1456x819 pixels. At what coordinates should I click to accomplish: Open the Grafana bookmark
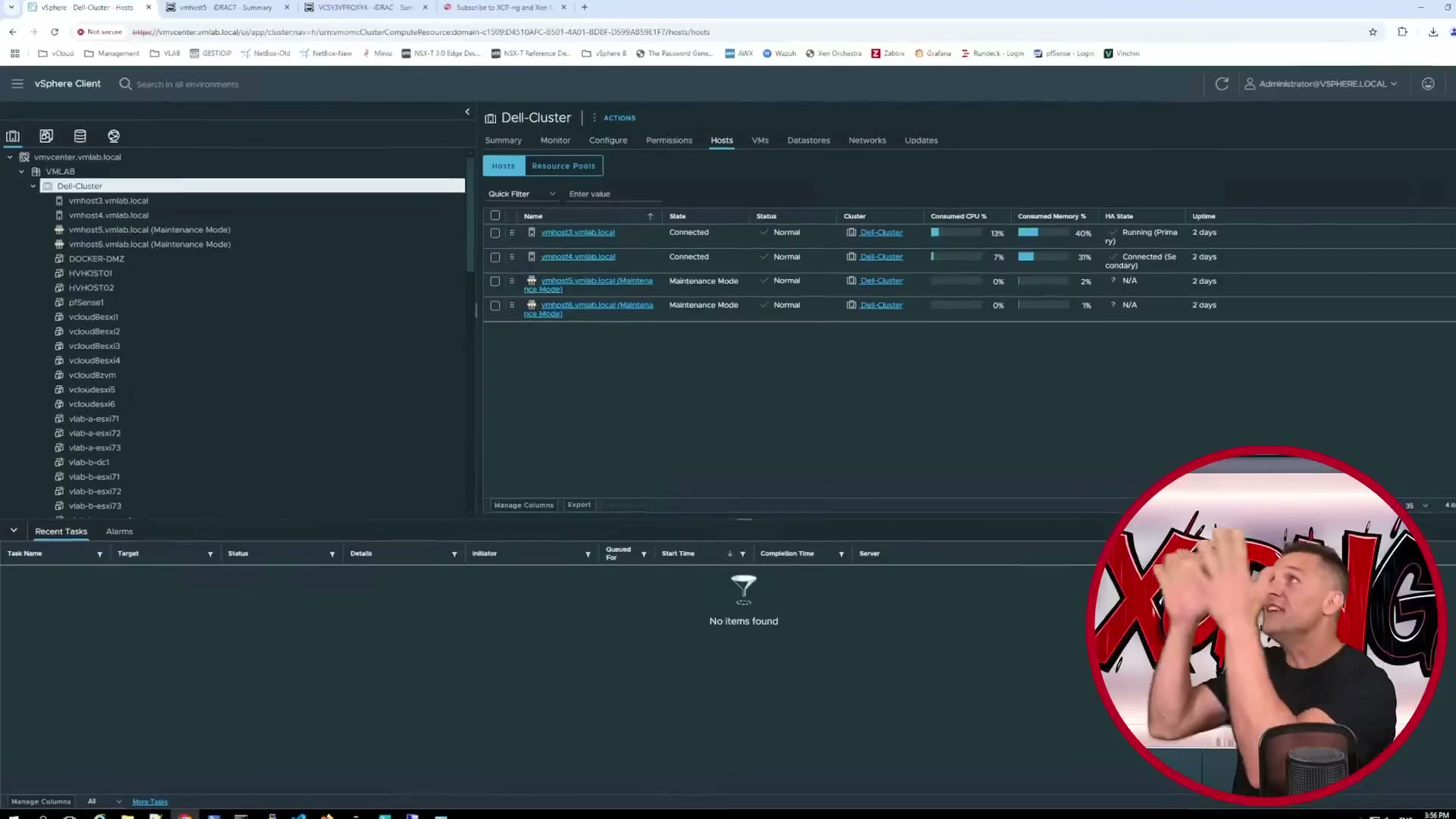(x=933, y=54)
